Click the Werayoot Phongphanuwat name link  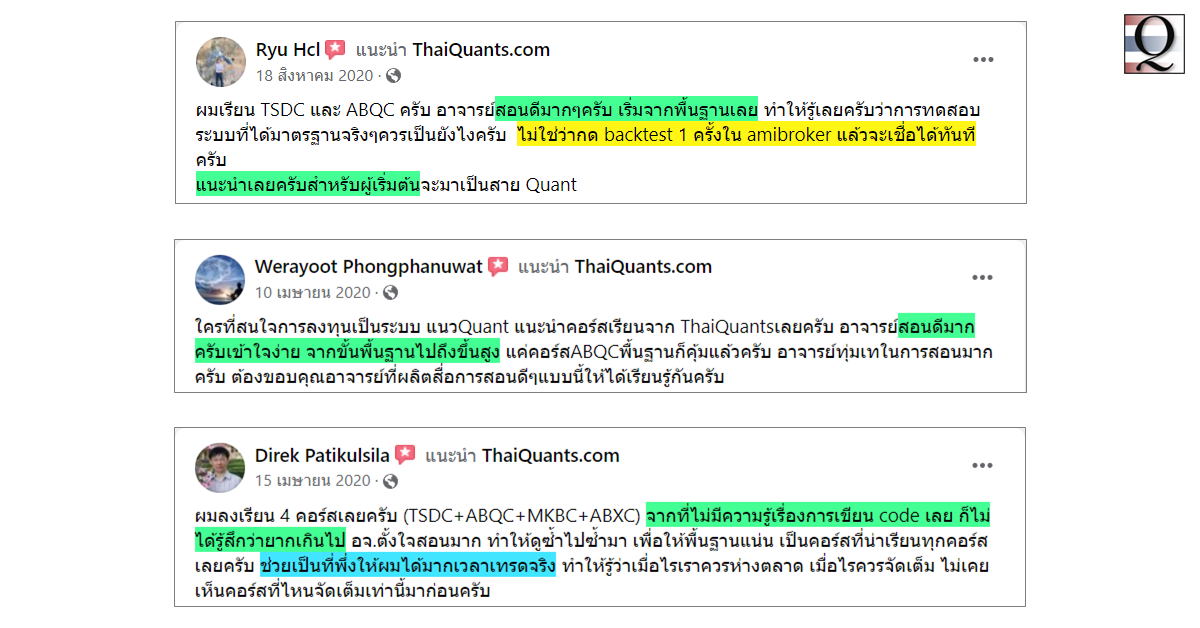[x=369, y=266]
